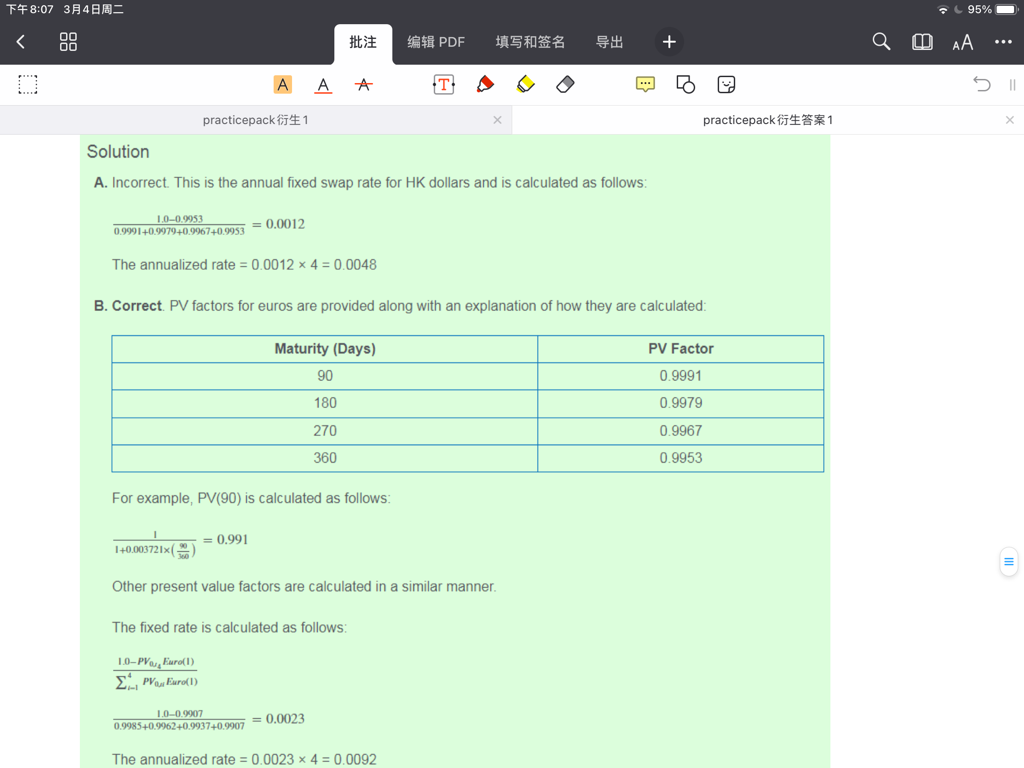The height and width of the screenshot is (768, 1024).
Task: Tap the battery 95% status indicator
Action: (992, 10)
